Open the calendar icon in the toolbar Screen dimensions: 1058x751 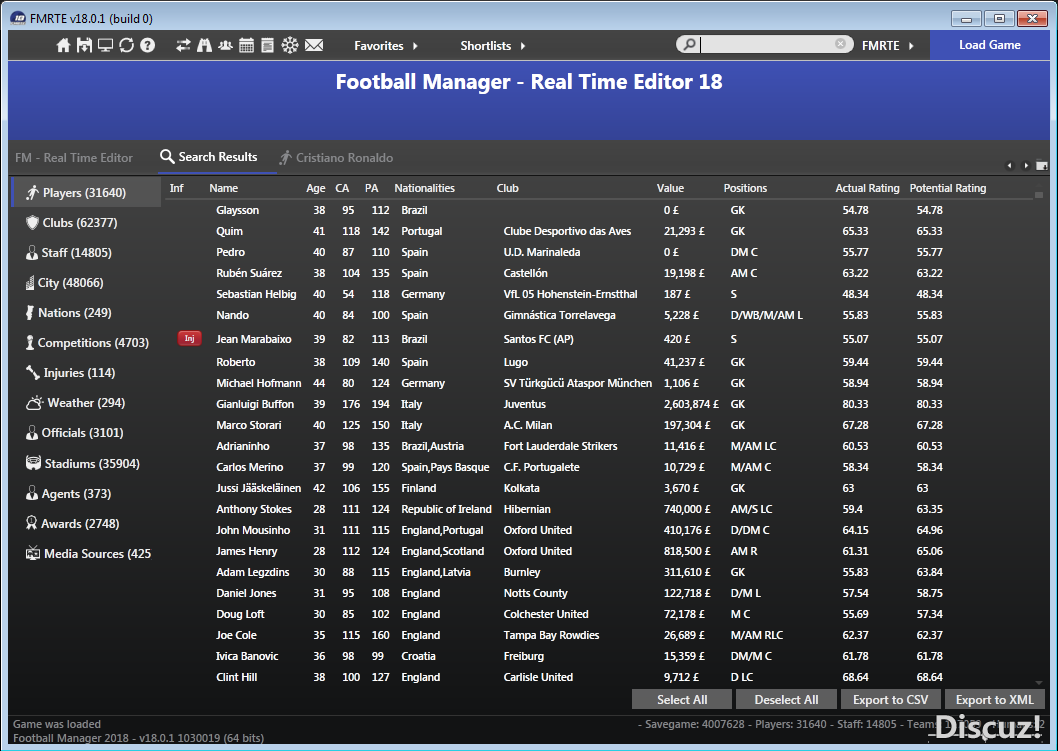coord(246,46)
